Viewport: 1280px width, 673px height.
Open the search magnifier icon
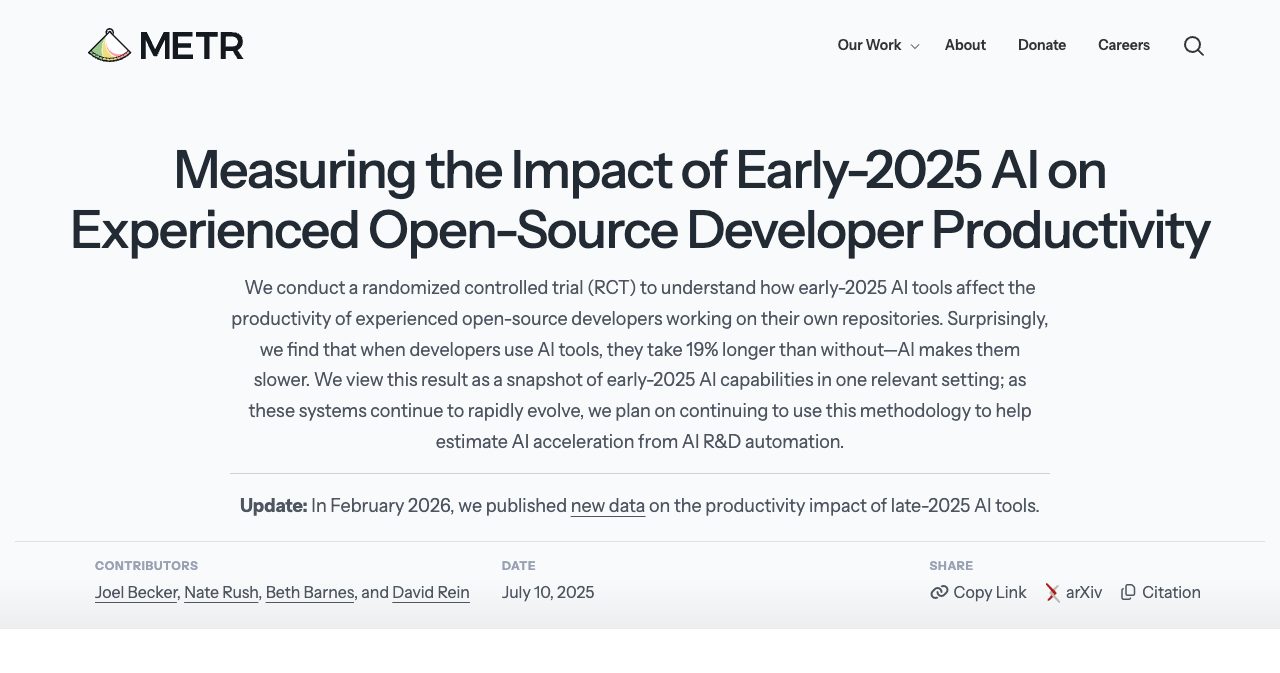click(1193, 46)
